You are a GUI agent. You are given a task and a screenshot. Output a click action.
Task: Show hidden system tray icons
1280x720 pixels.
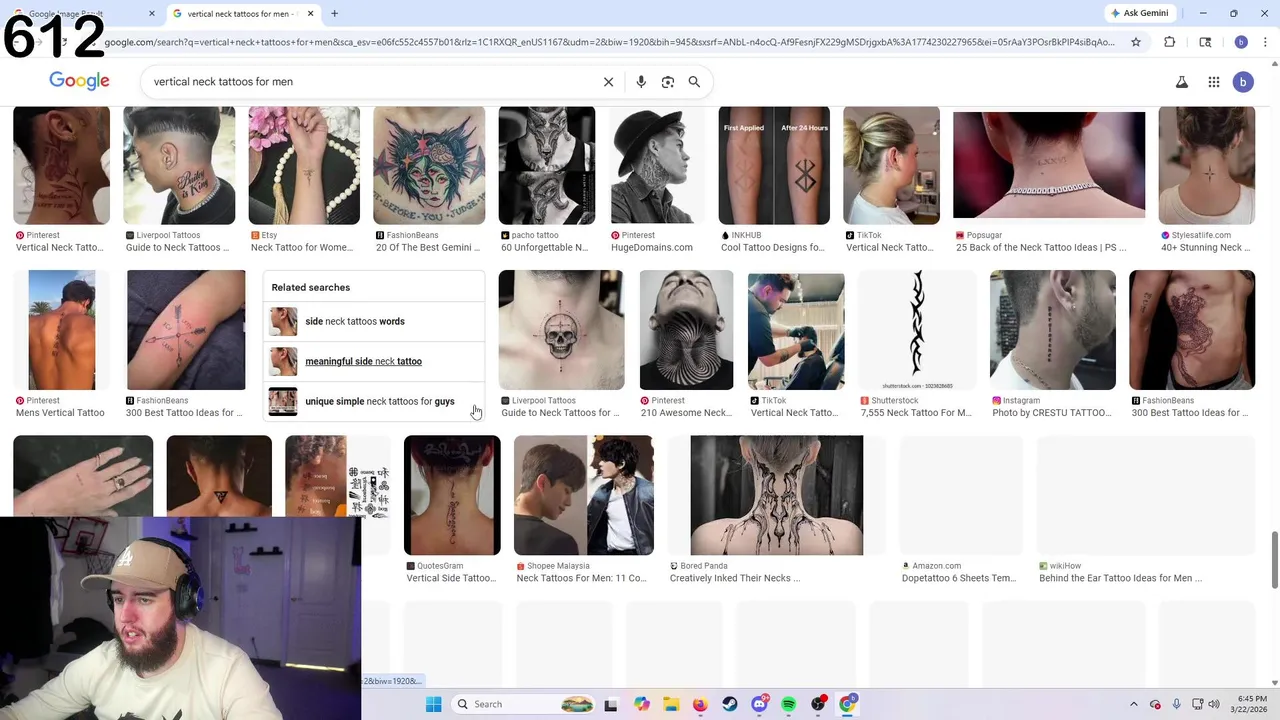[1133, 704]
